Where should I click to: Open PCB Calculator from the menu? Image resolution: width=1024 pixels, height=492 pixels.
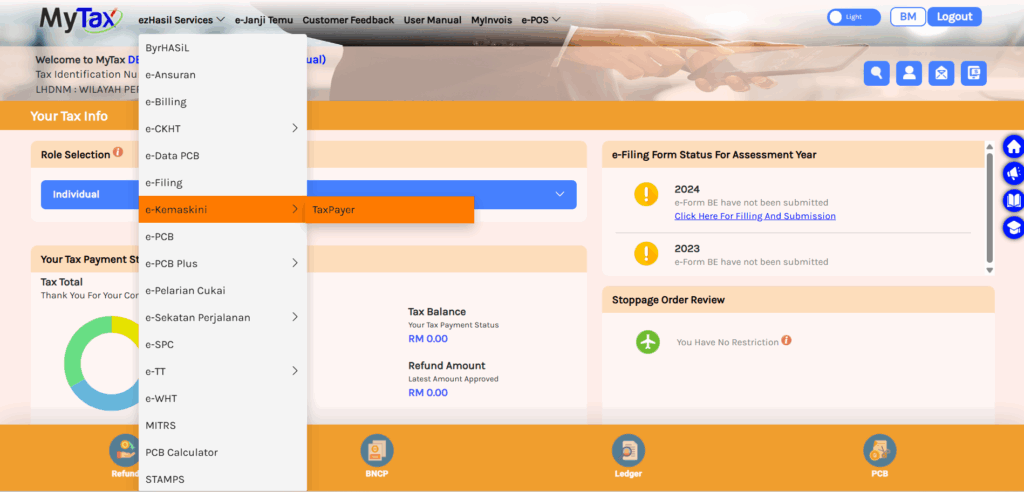click(x=222, y=451)
